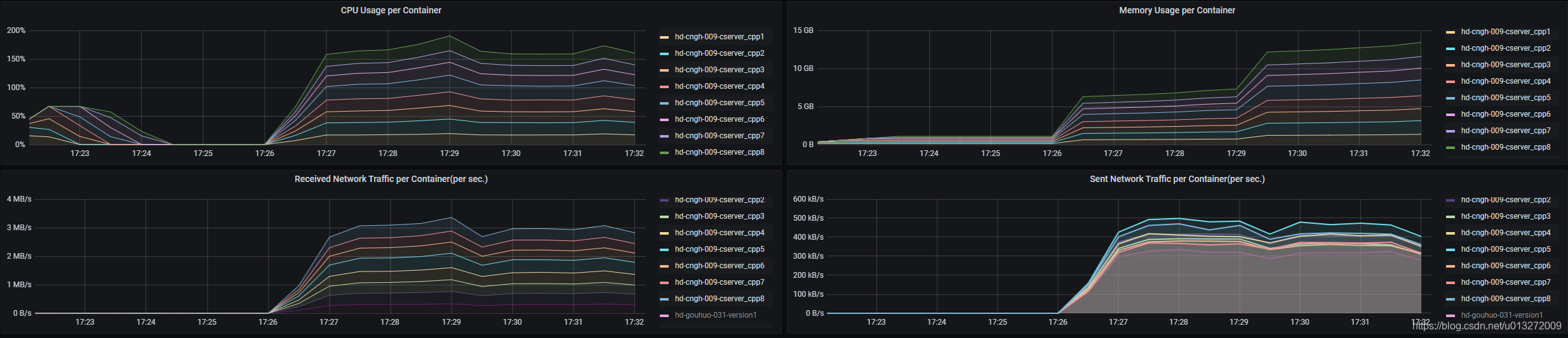The height and width of the screenshot is (338, 1568).
Task: Open the Sent Network Traffic per Container panel menu
Action: tap(1177, 179)
